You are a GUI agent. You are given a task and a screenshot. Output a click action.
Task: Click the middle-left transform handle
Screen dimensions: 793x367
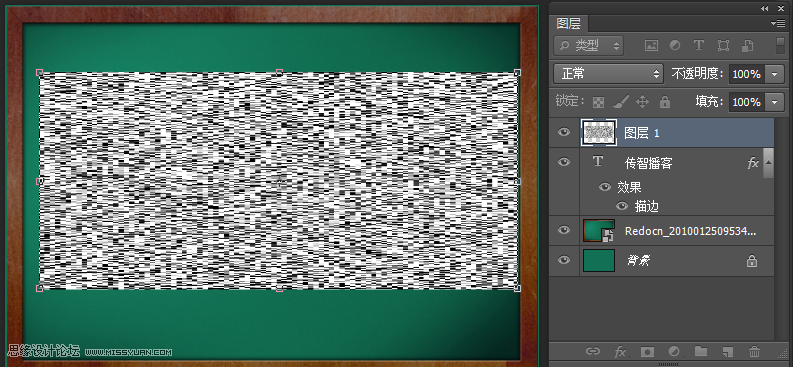coord(39,180)
